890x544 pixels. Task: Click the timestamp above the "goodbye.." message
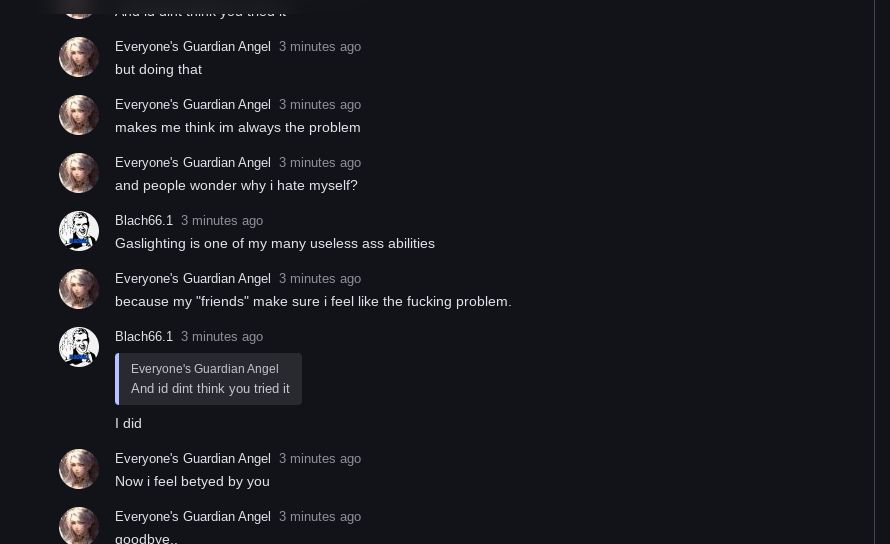click(320, 517)
